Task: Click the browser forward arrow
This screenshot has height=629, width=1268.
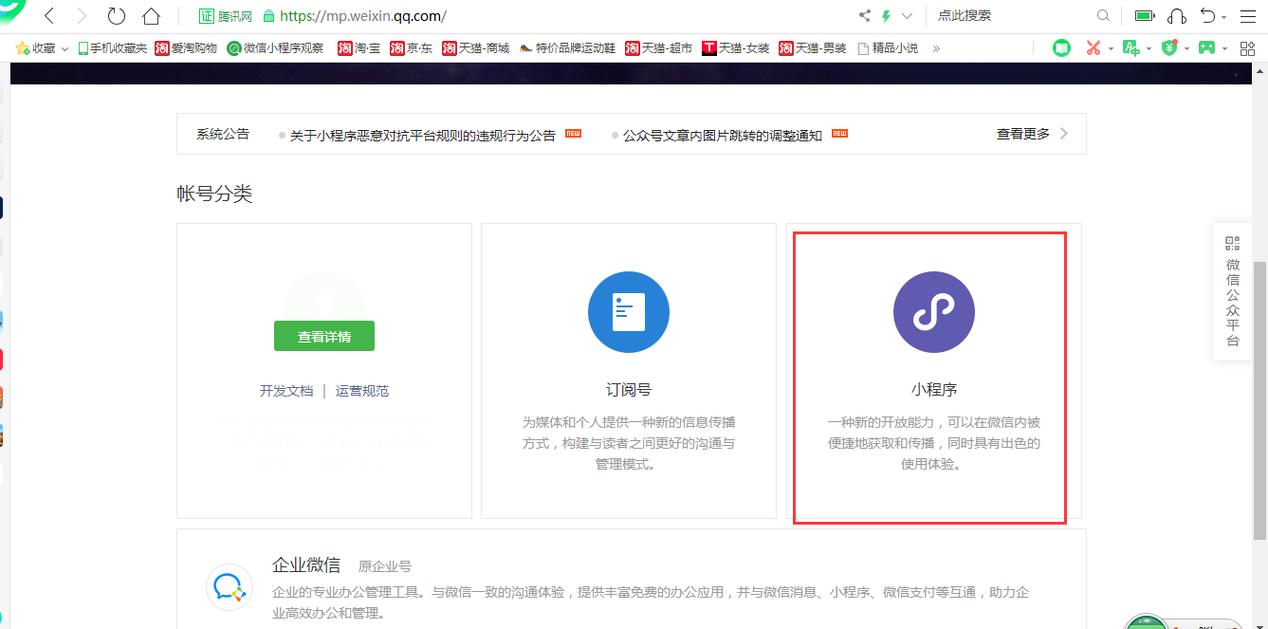Action: pyautogui.click(x=82, y=16)
